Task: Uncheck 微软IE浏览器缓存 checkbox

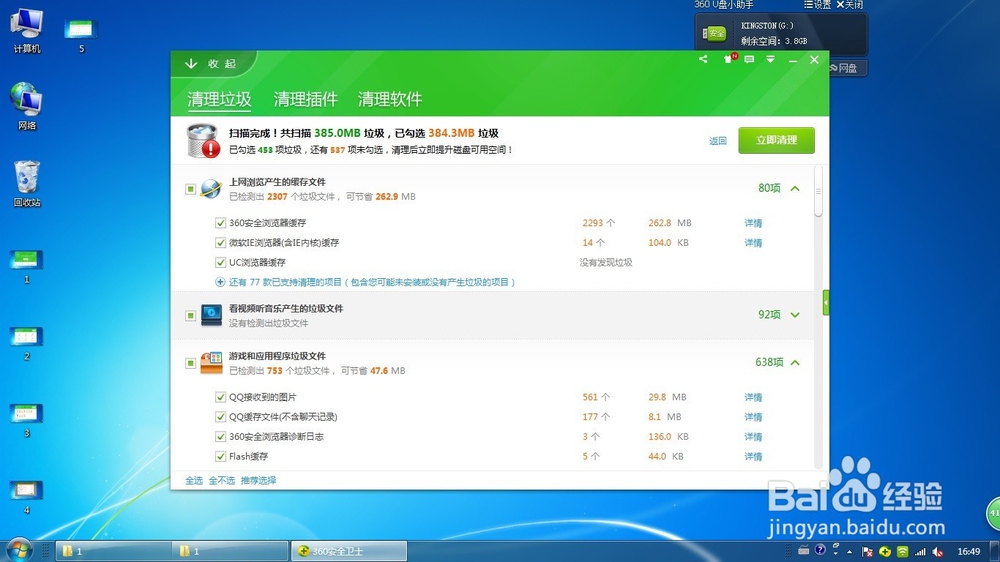Action: pyautogui.click(x=220, y=242)
